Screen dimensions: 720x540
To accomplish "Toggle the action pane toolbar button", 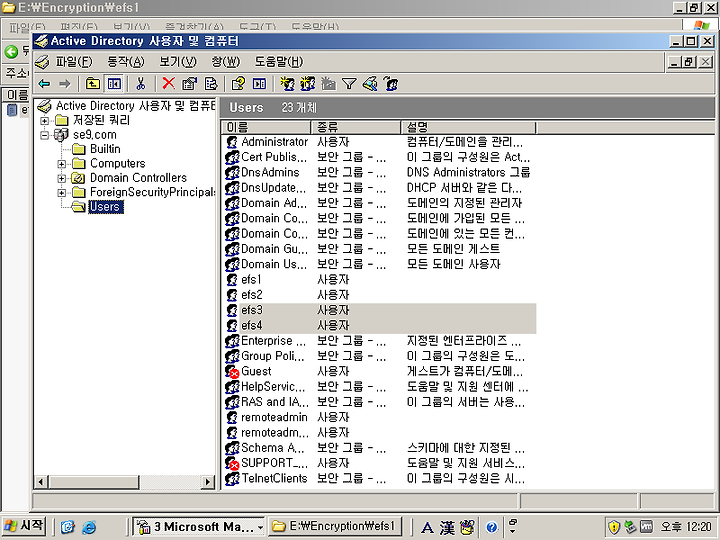I will (259, 84).
